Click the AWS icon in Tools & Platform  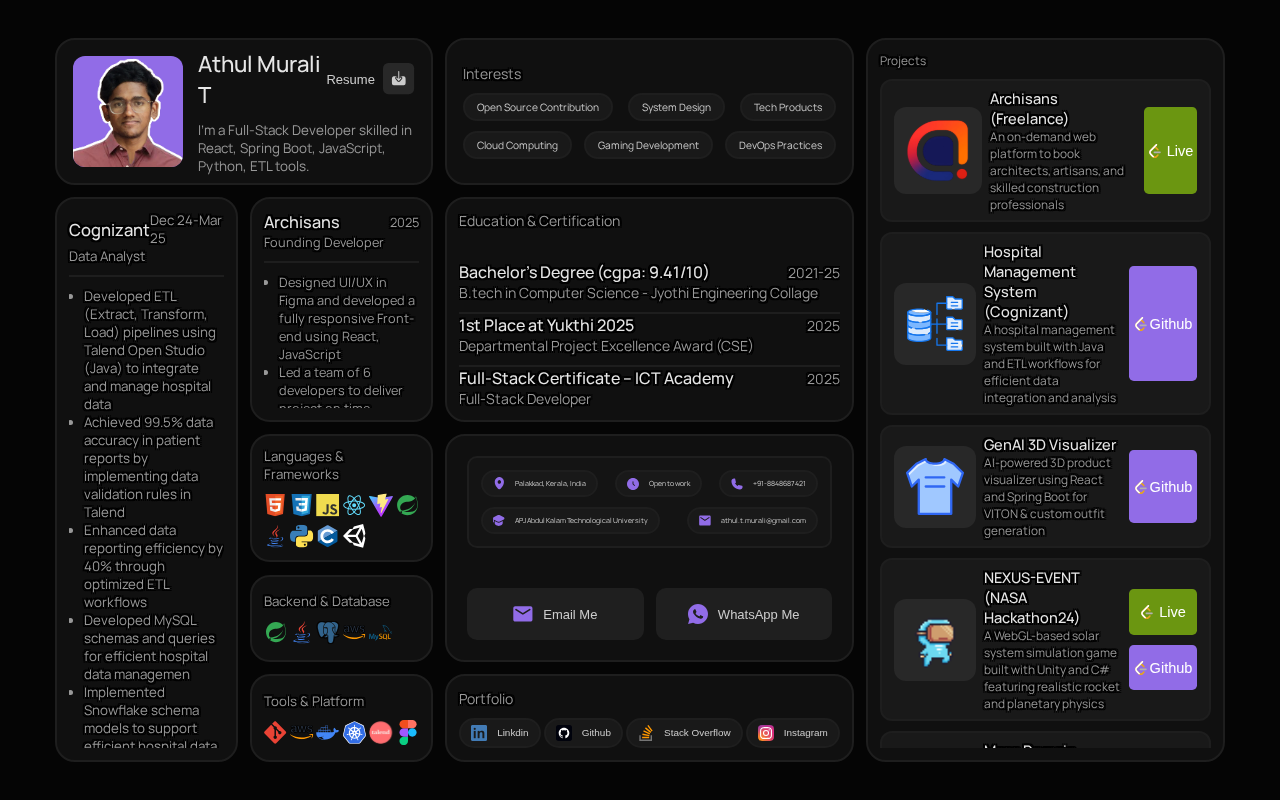click(x=301, y=733)
